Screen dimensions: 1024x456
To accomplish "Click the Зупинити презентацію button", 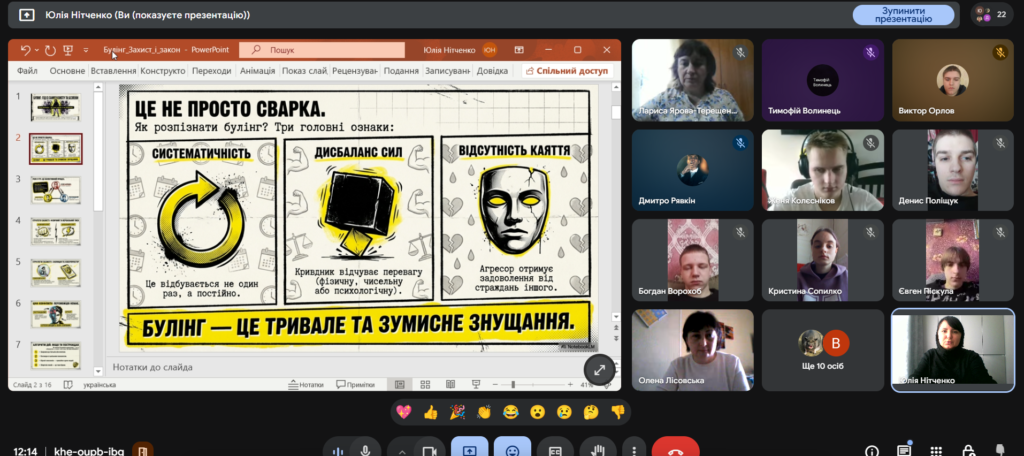I will [x=903, y=15].
